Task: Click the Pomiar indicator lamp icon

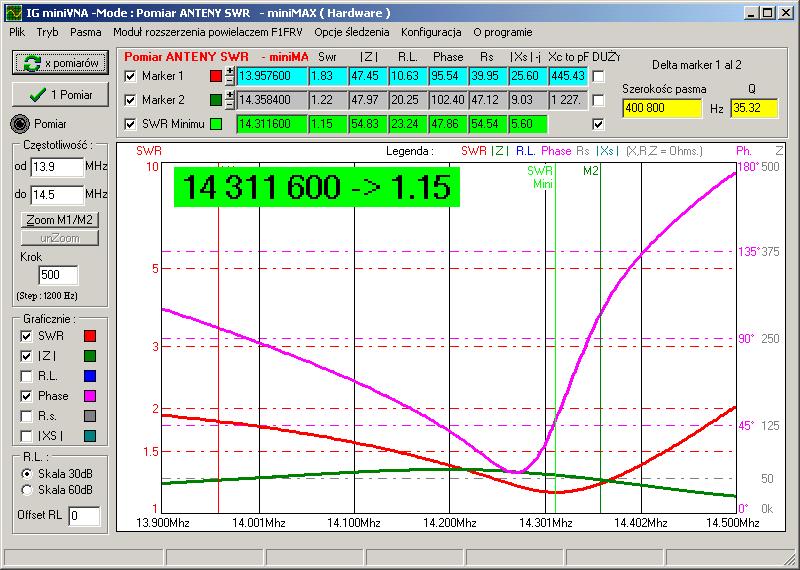Action: click(19, 123)
